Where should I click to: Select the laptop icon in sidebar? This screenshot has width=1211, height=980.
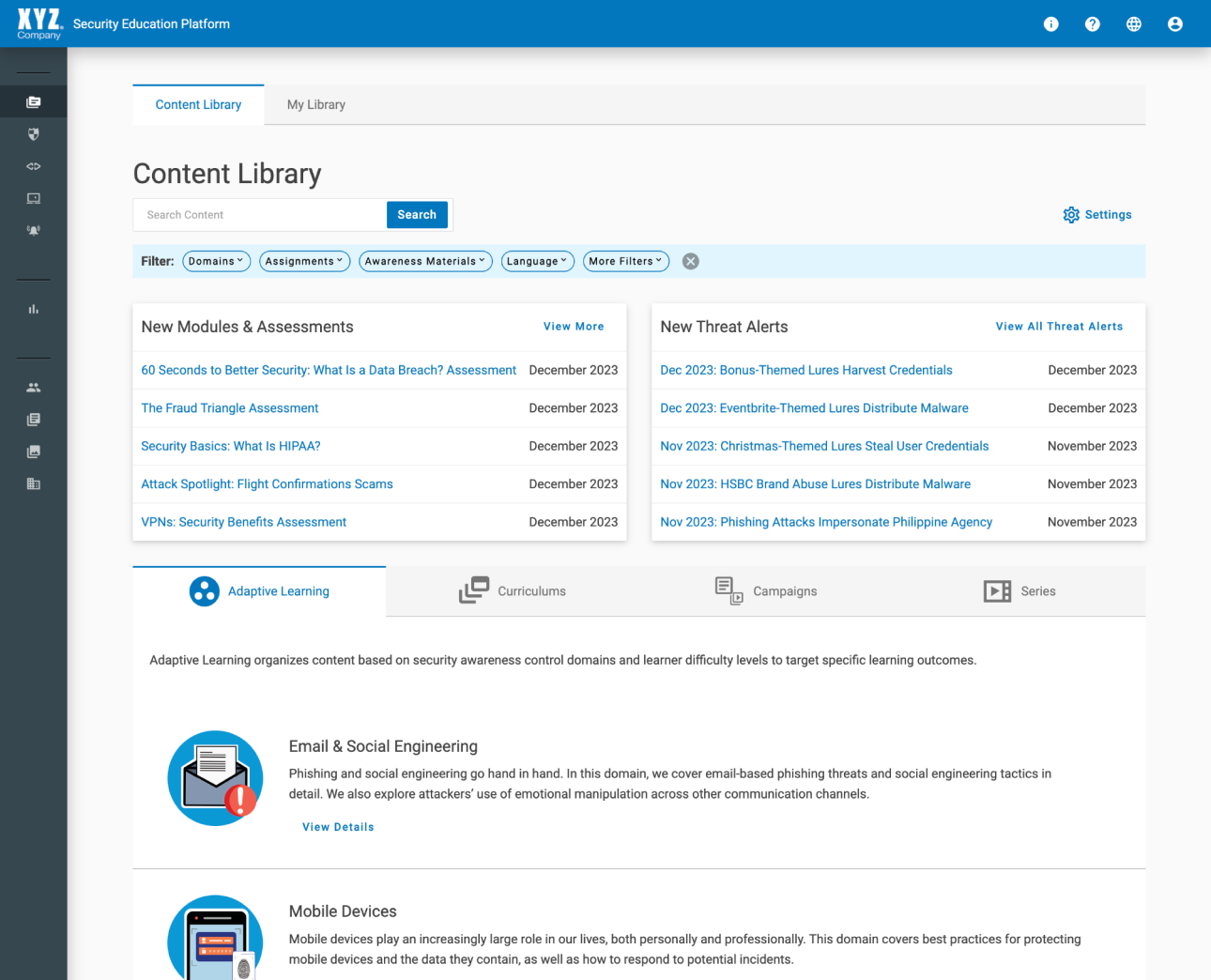click(34, 198)
